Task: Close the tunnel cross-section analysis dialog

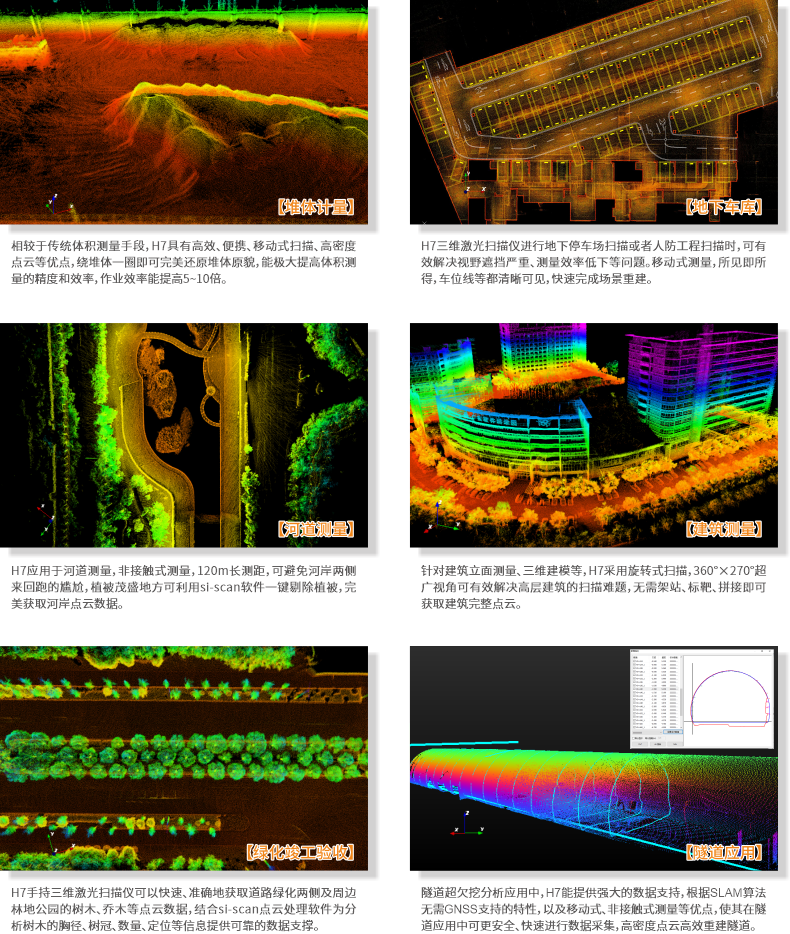Action: click(771, 653)
